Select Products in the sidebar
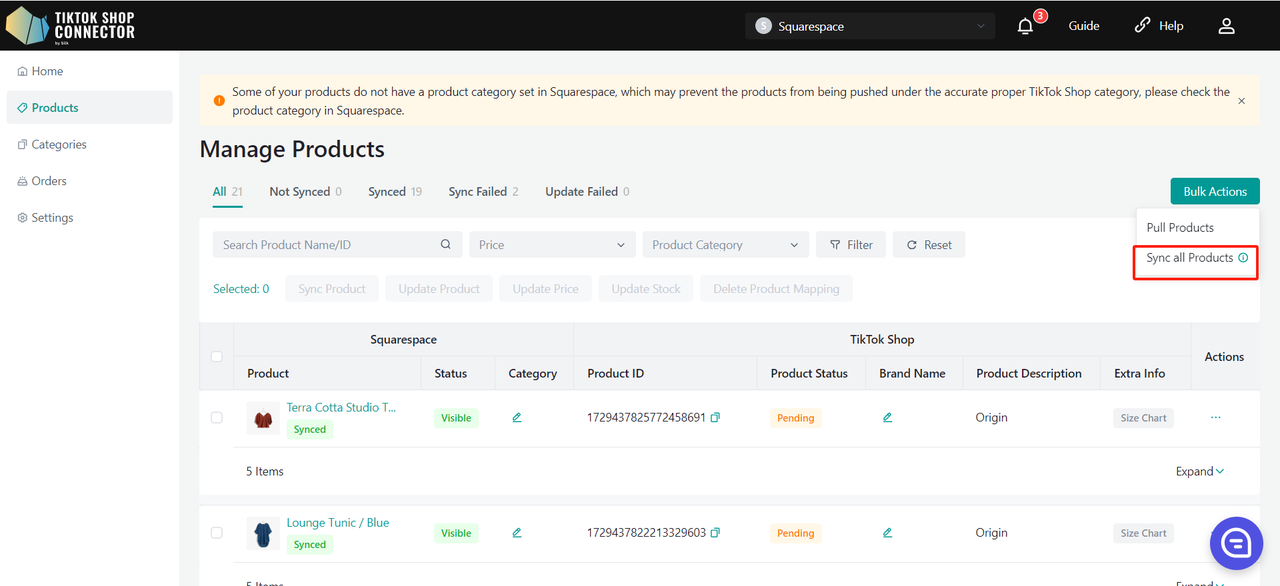The image size is (1280, 586). pos(89,108)
